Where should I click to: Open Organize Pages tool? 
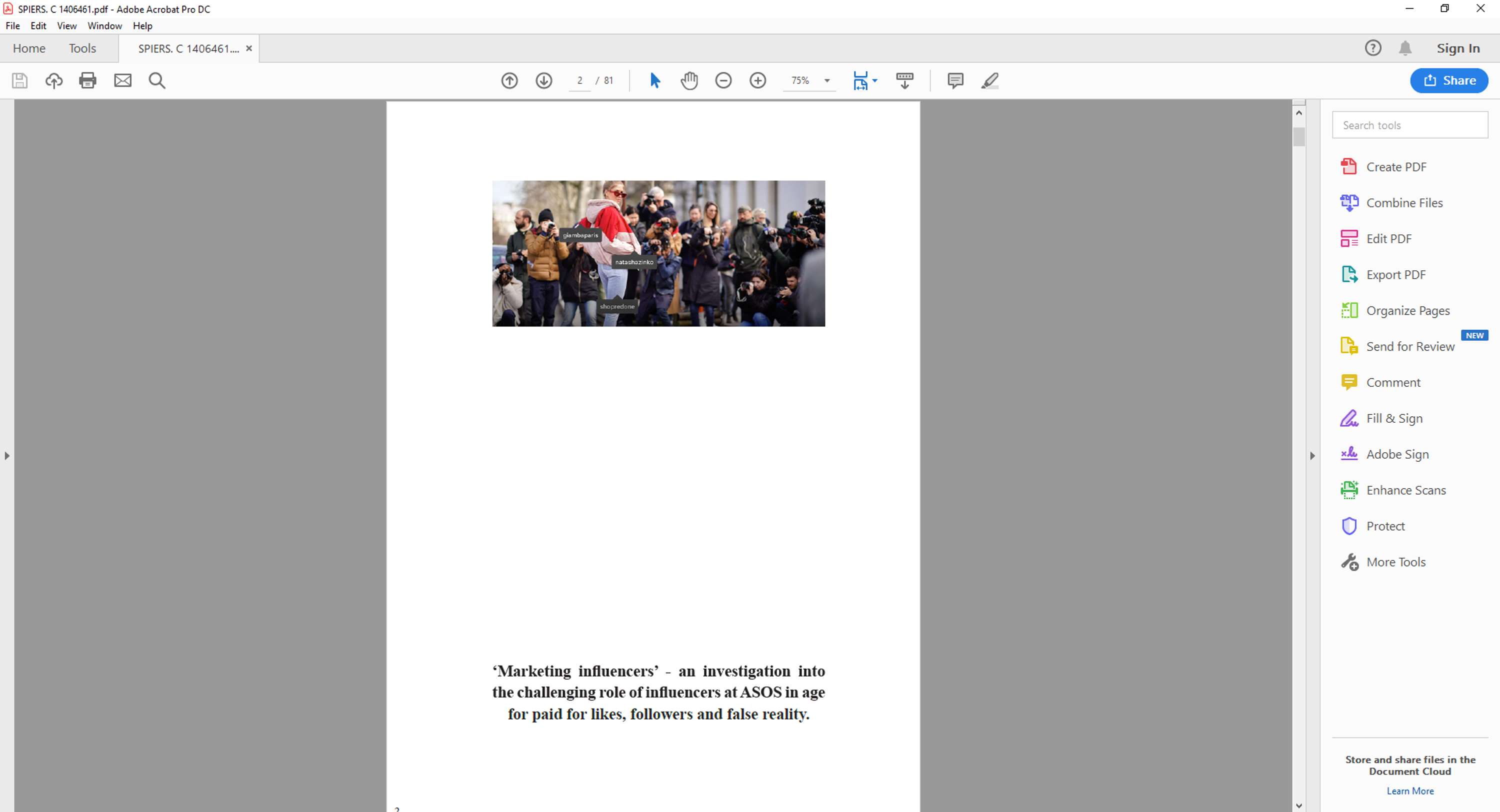(x=1396, y=311)
